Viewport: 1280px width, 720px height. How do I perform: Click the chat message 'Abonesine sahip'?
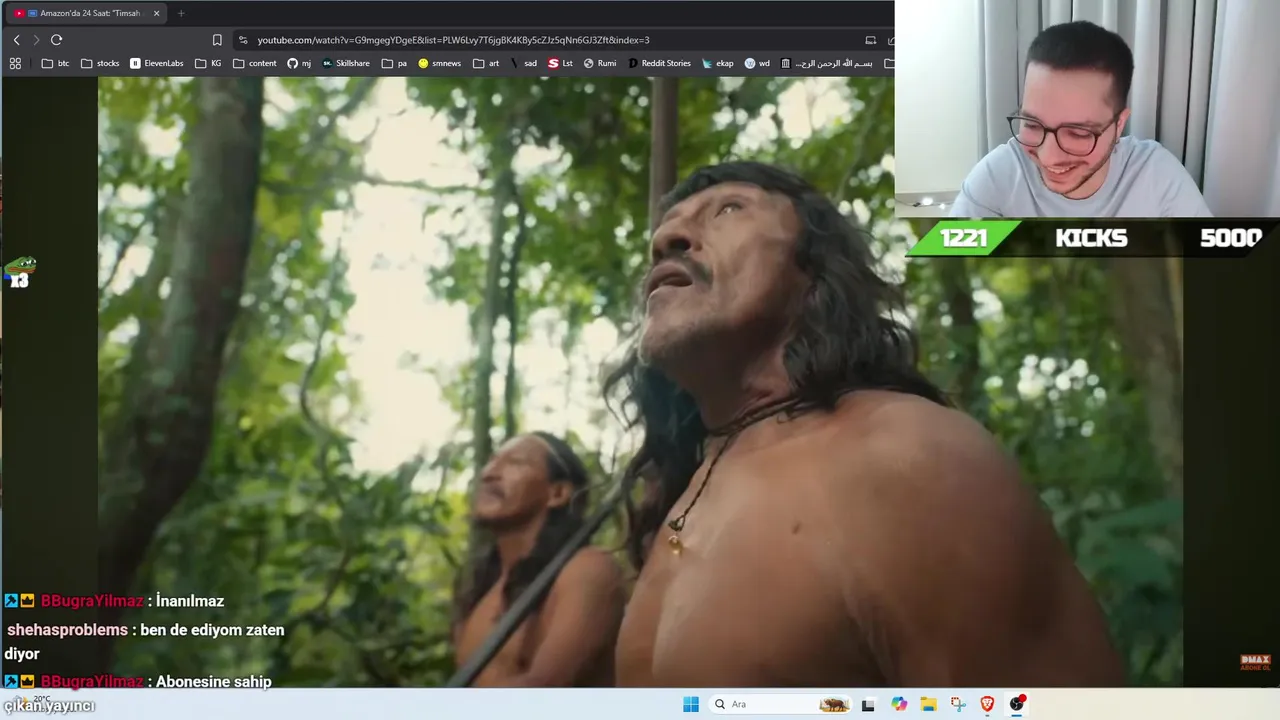[214, 681]
